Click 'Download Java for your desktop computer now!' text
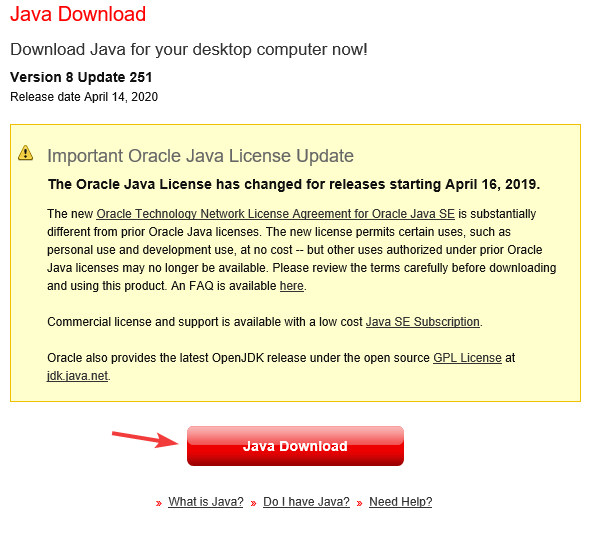This screenshot has height=534, width=603. (x=189, y=50)
